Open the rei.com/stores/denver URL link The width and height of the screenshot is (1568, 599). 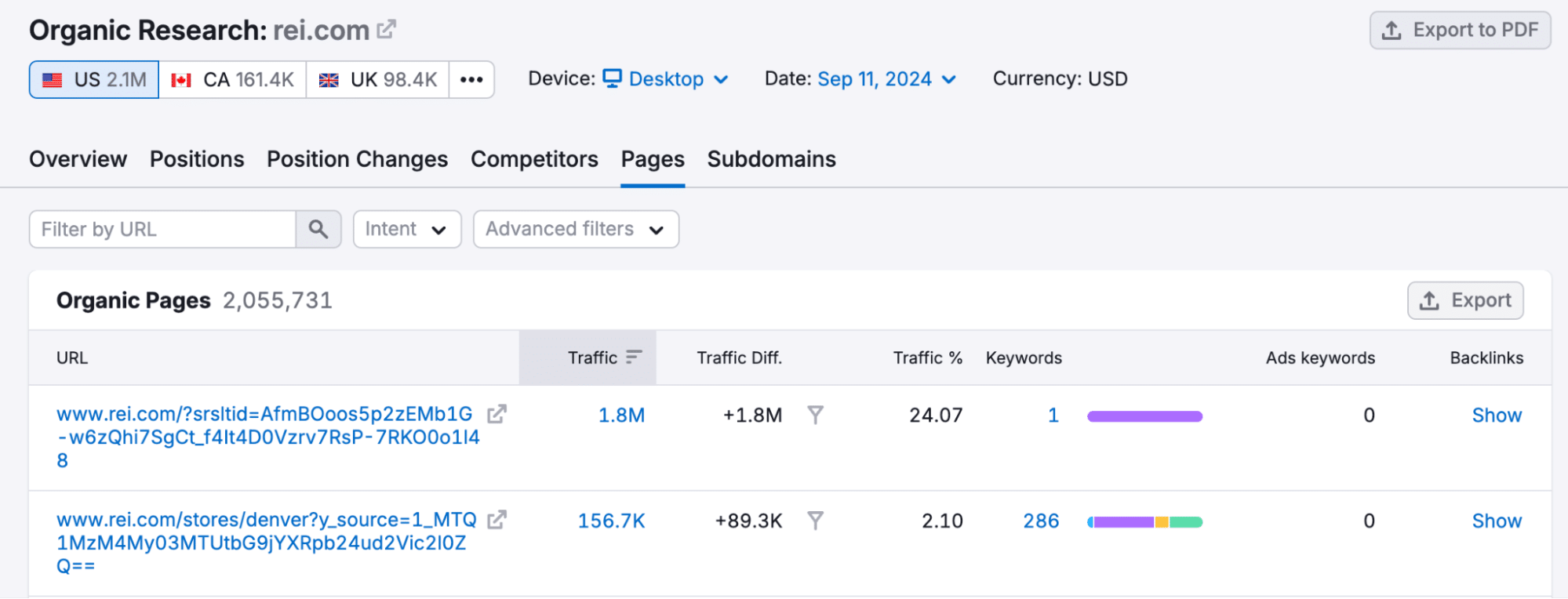click(267, 543)
